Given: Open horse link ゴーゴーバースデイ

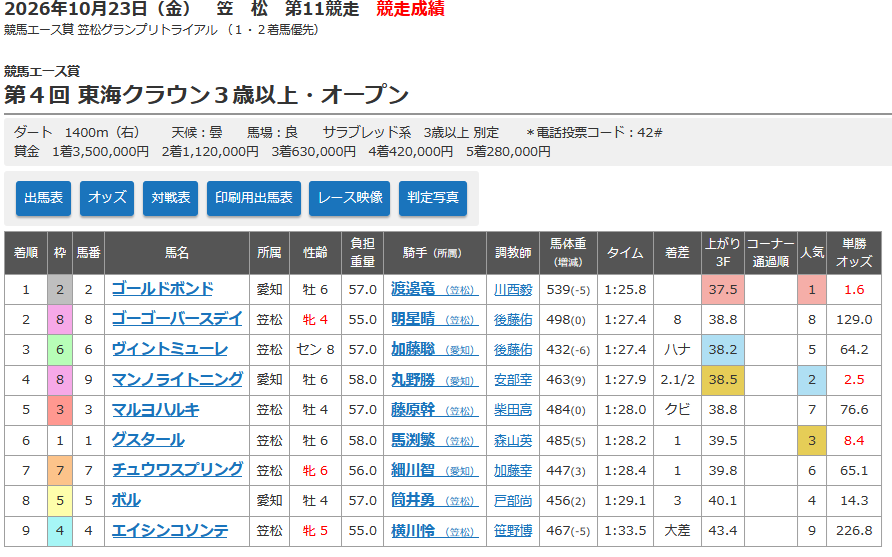Looking at the screenshot, I should pyautogui.click(x=177, y=319).
